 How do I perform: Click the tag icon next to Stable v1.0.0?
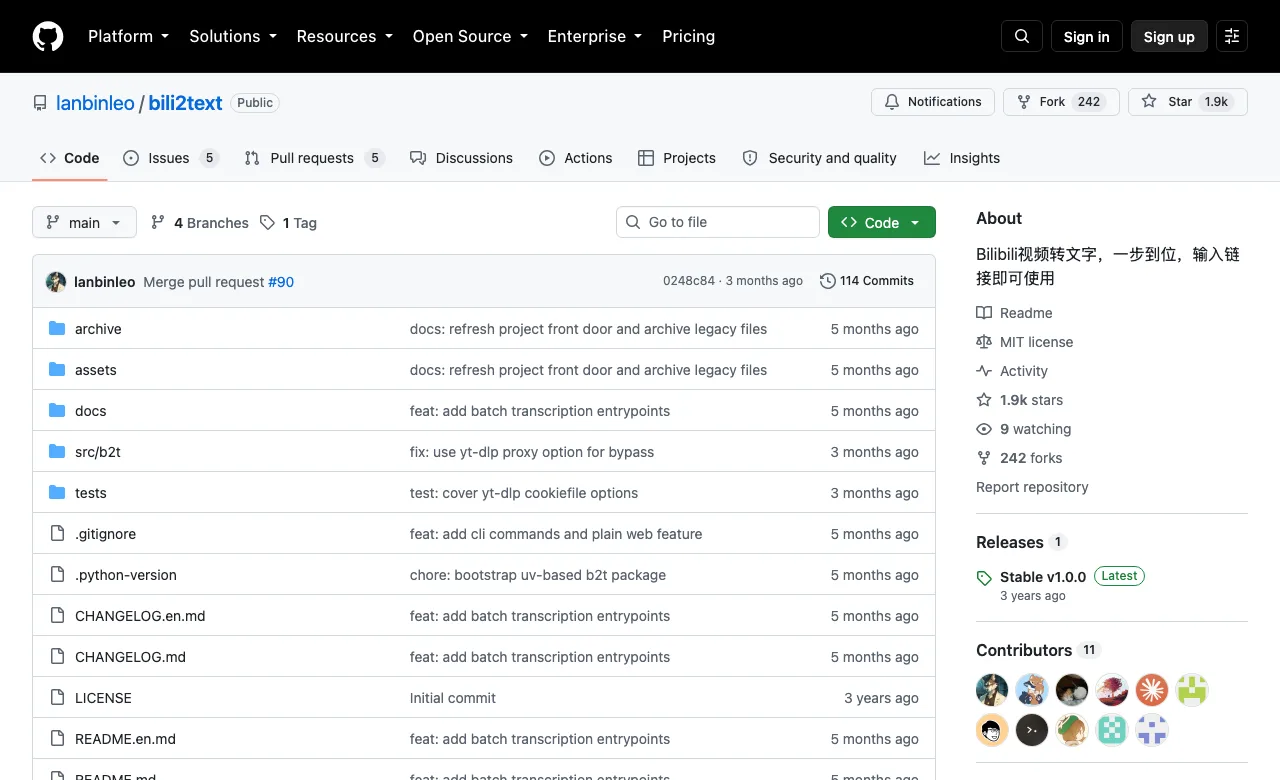point(984,578)
